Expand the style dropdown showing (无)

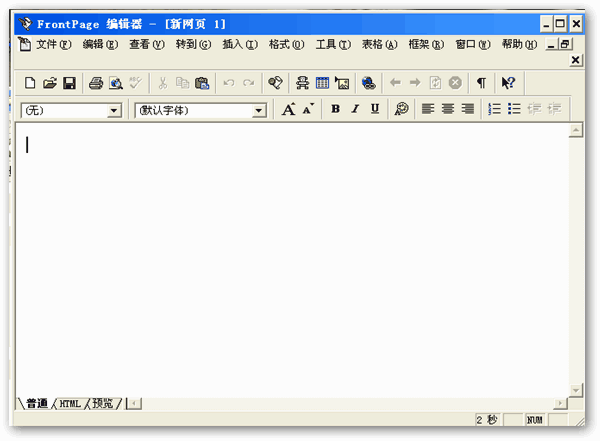point(114,111)
